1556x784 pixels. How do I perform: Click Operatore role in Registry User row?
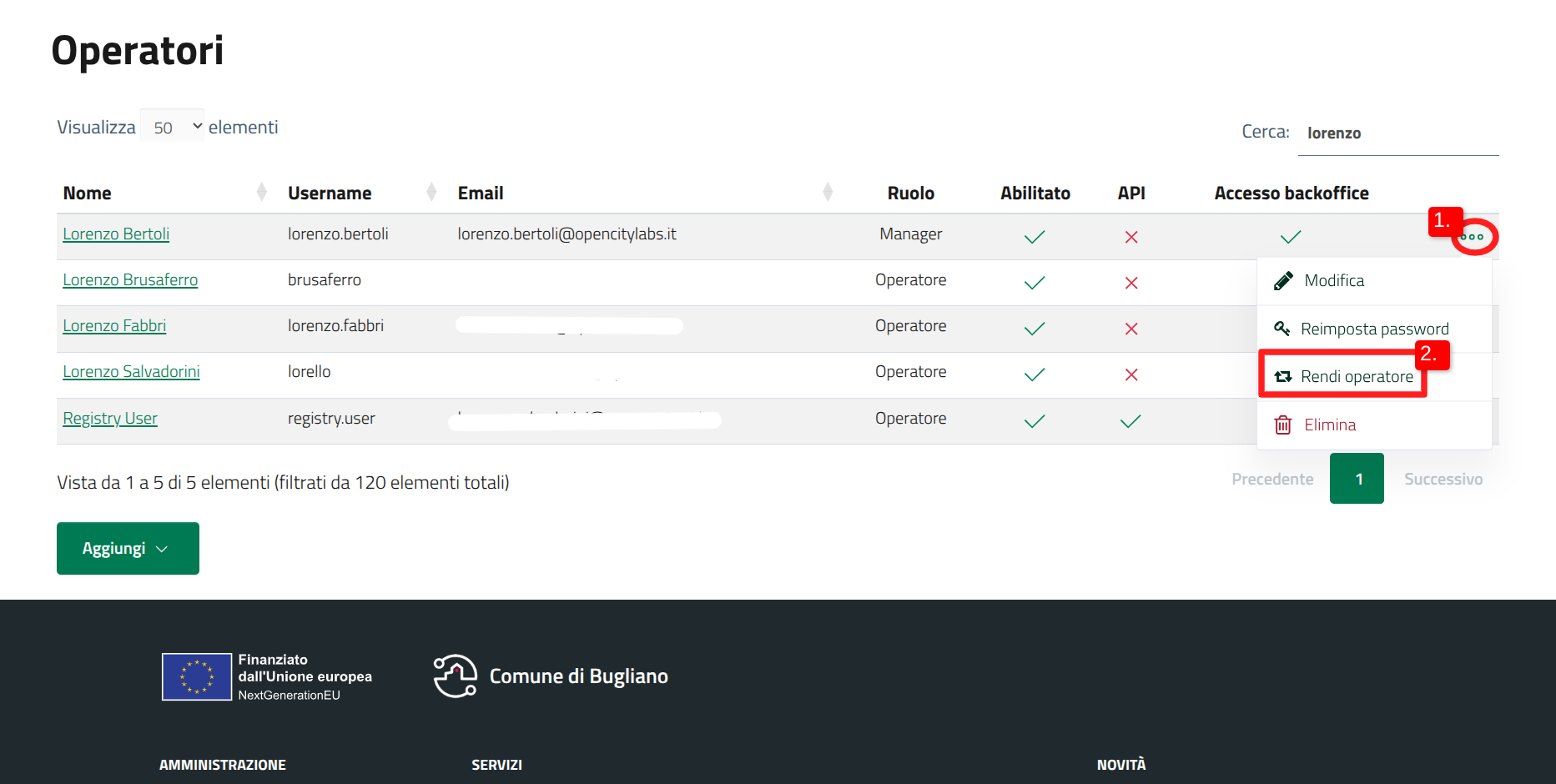click(x=910, y=418)
